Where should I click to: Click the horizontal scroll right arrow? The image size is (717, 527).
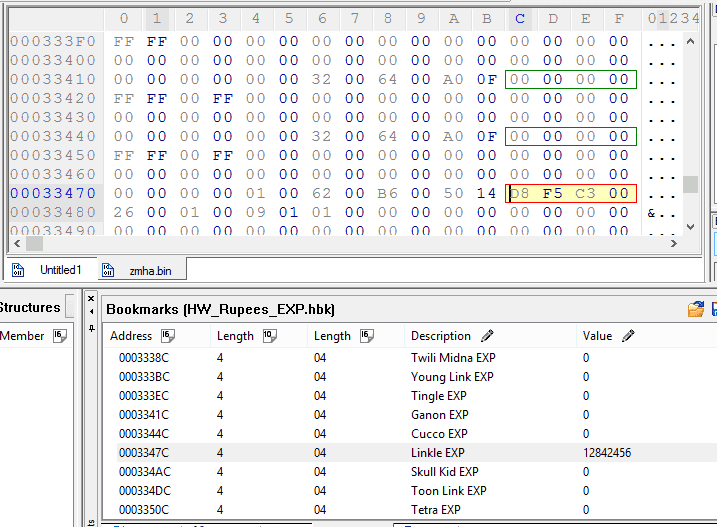(674, 243)
